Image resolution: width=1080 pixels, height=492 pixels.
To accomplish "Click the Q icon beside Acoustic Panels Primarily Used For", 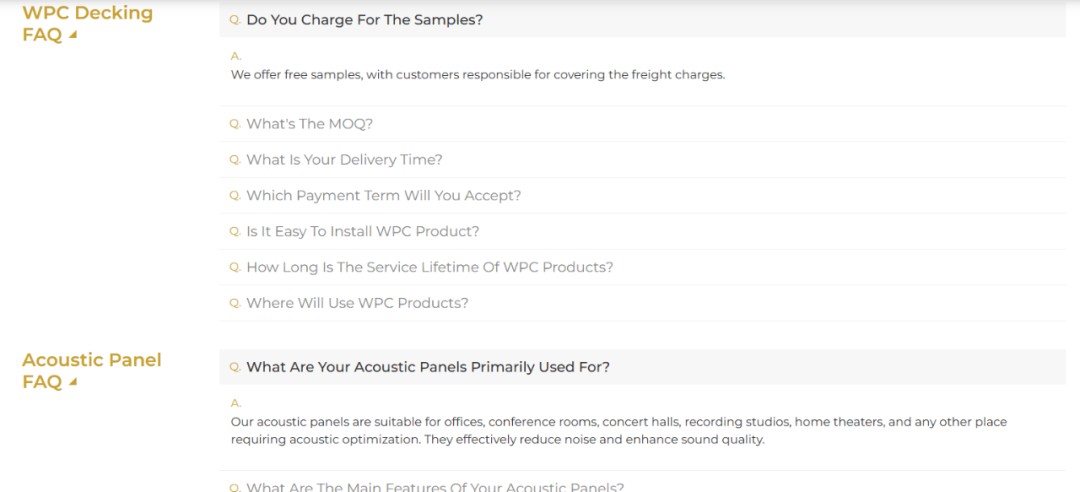I will 235,367.
